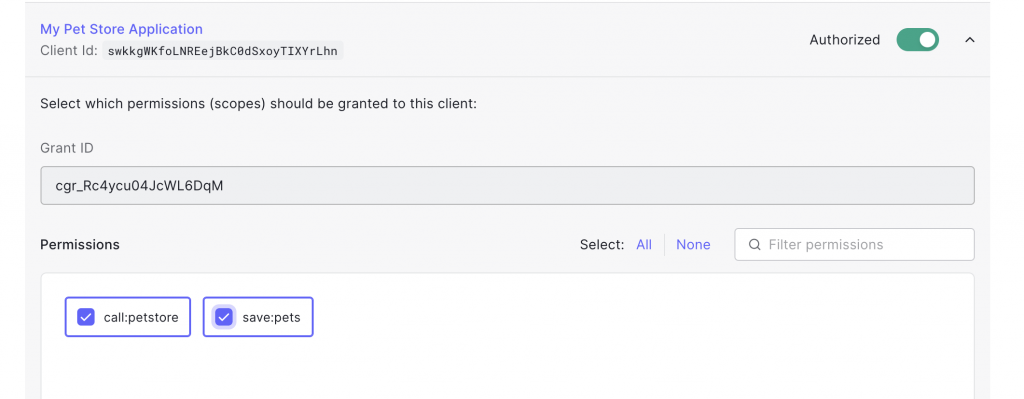Uncheck the call:petstore checkbox
The width and height of the screenshot is (1024, 399).
(x=86, y=317)
